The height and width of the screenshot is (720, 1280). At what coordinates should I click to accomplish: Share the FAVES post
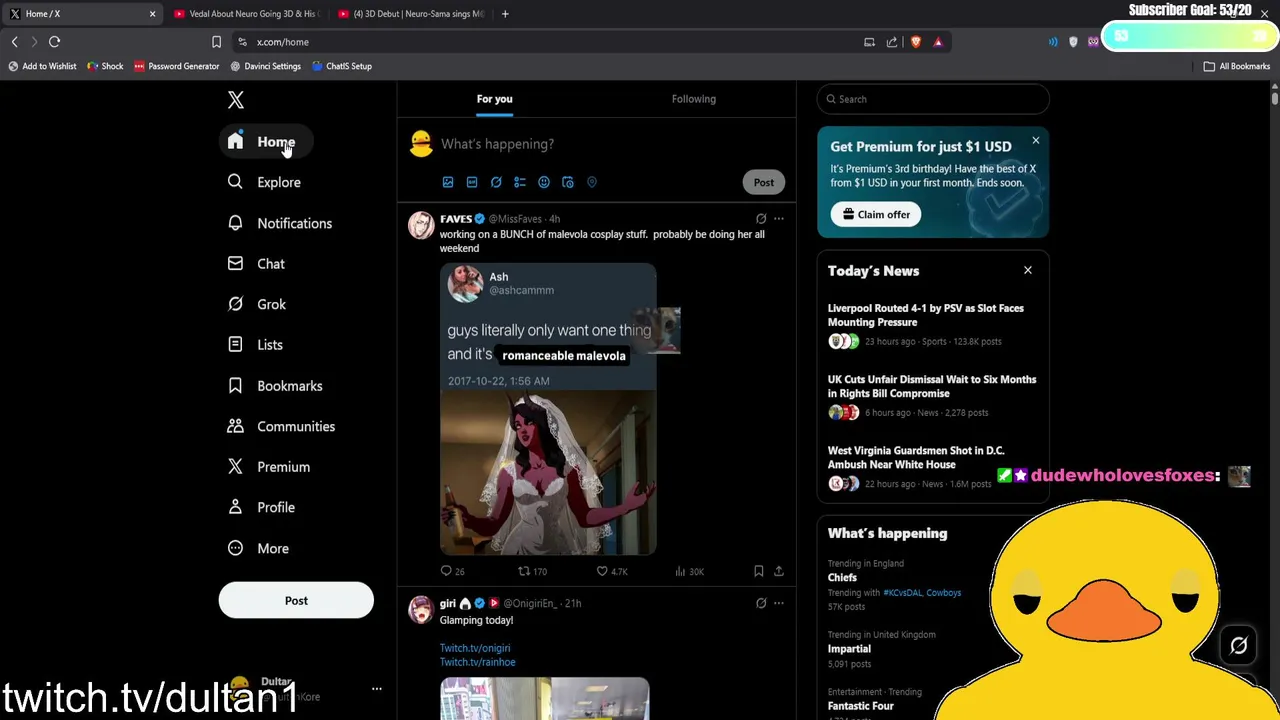779,571
